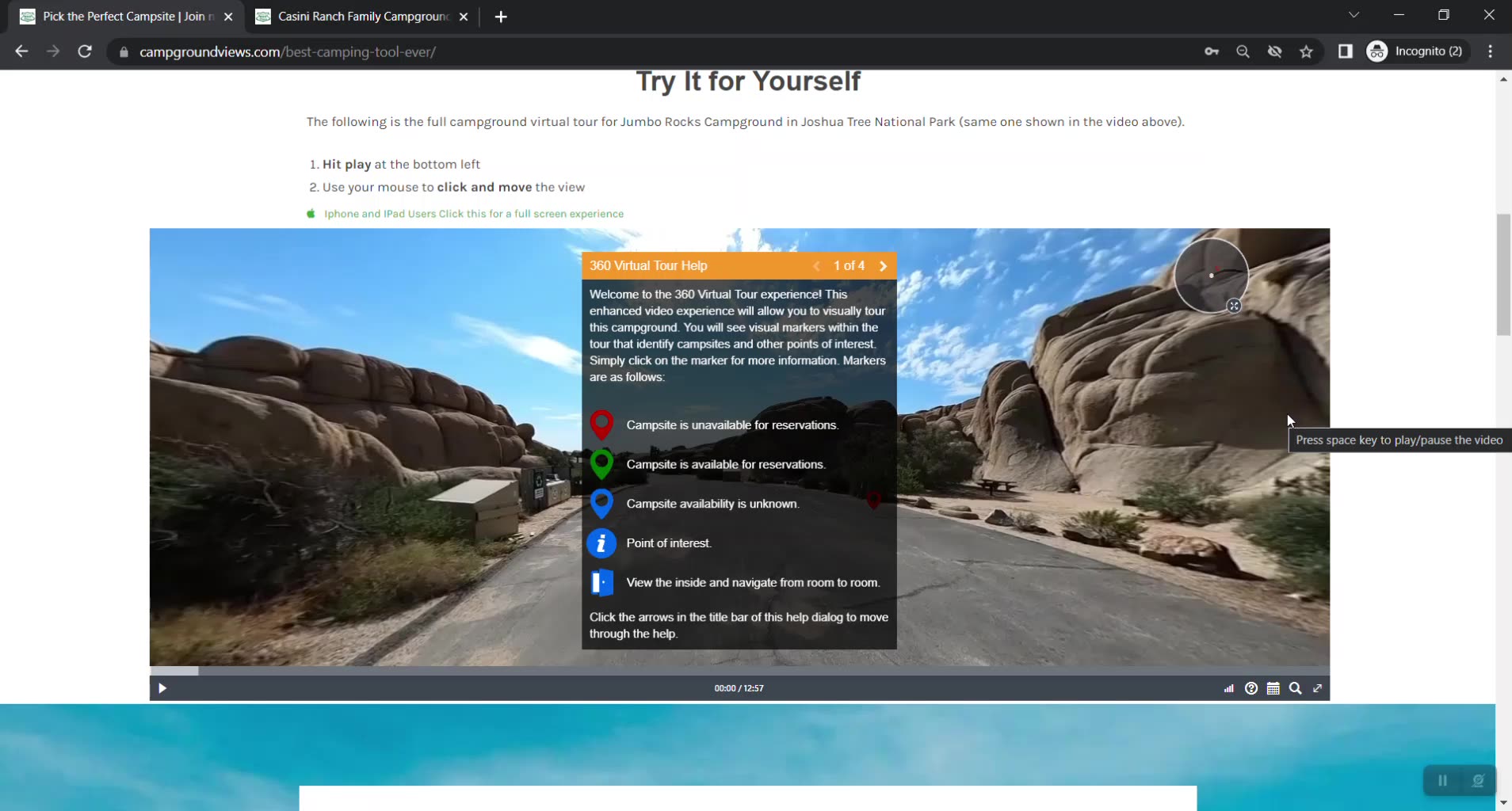Go to next help page arrow
Screen dimensions: 1512x811
point(883,266)
